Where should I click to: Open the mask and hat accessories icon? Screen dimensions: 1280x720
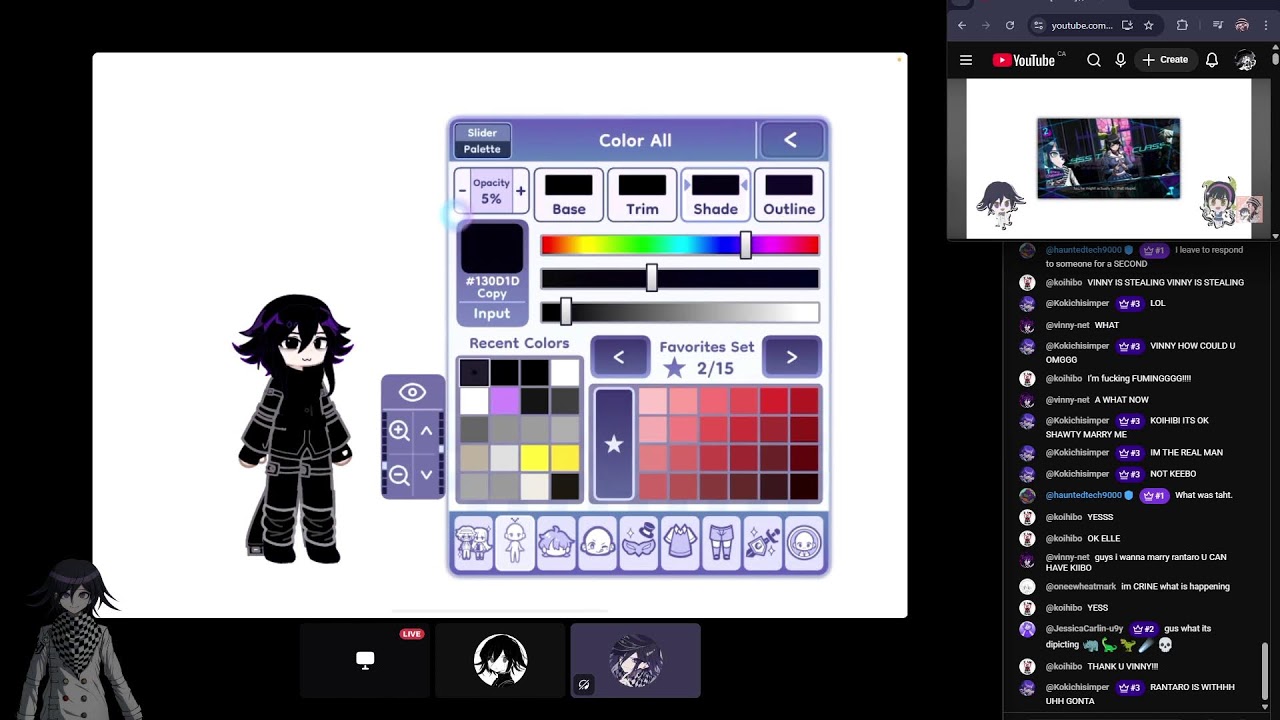pyautogui.click(x=639, y=542)
